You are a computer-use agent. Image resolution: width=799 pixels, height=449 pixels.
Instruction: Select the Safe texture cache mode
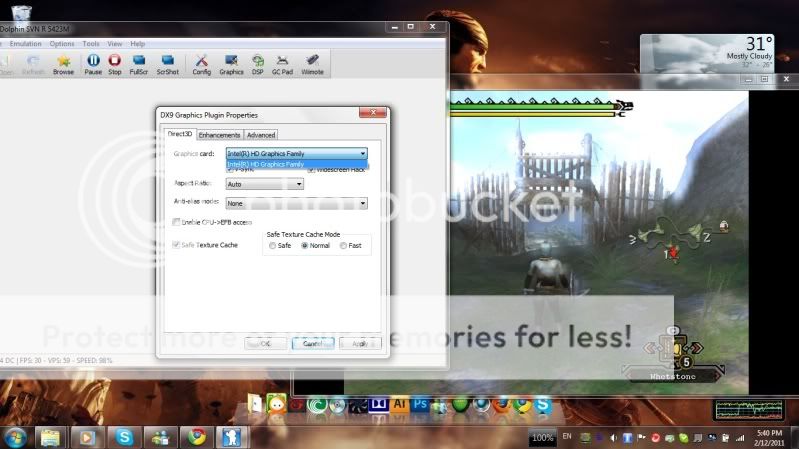[272, 245]
